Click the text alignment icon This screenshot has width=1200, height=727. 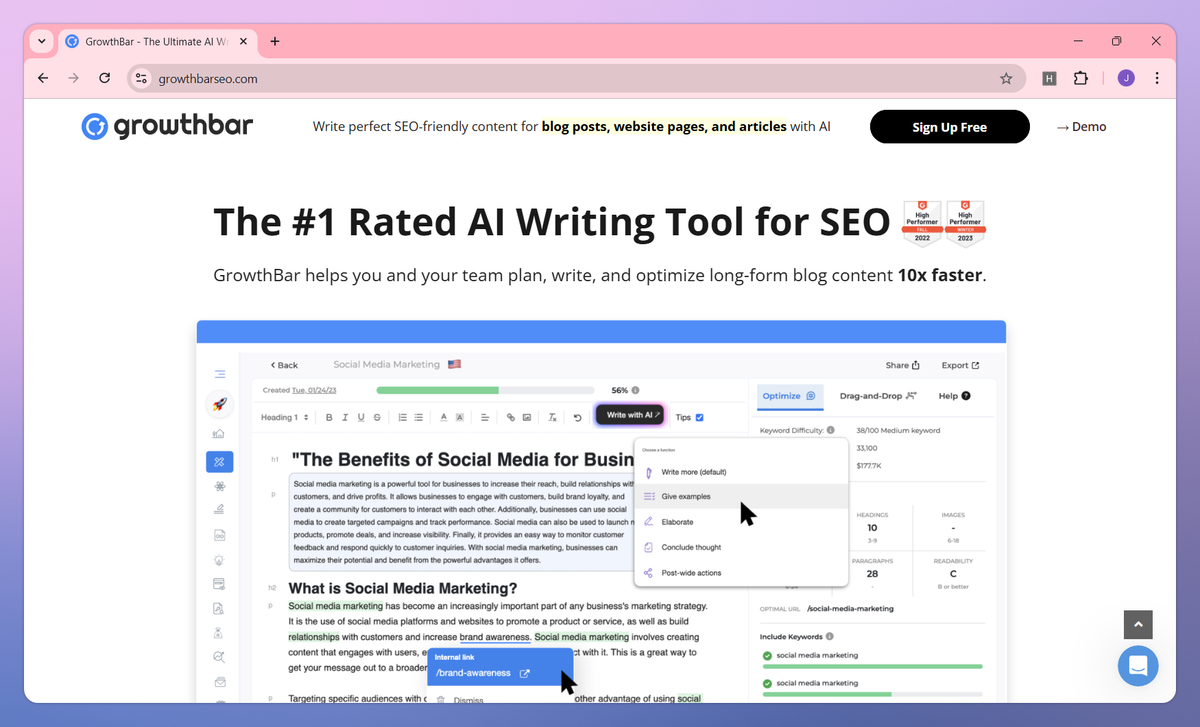tap(484, 417)
